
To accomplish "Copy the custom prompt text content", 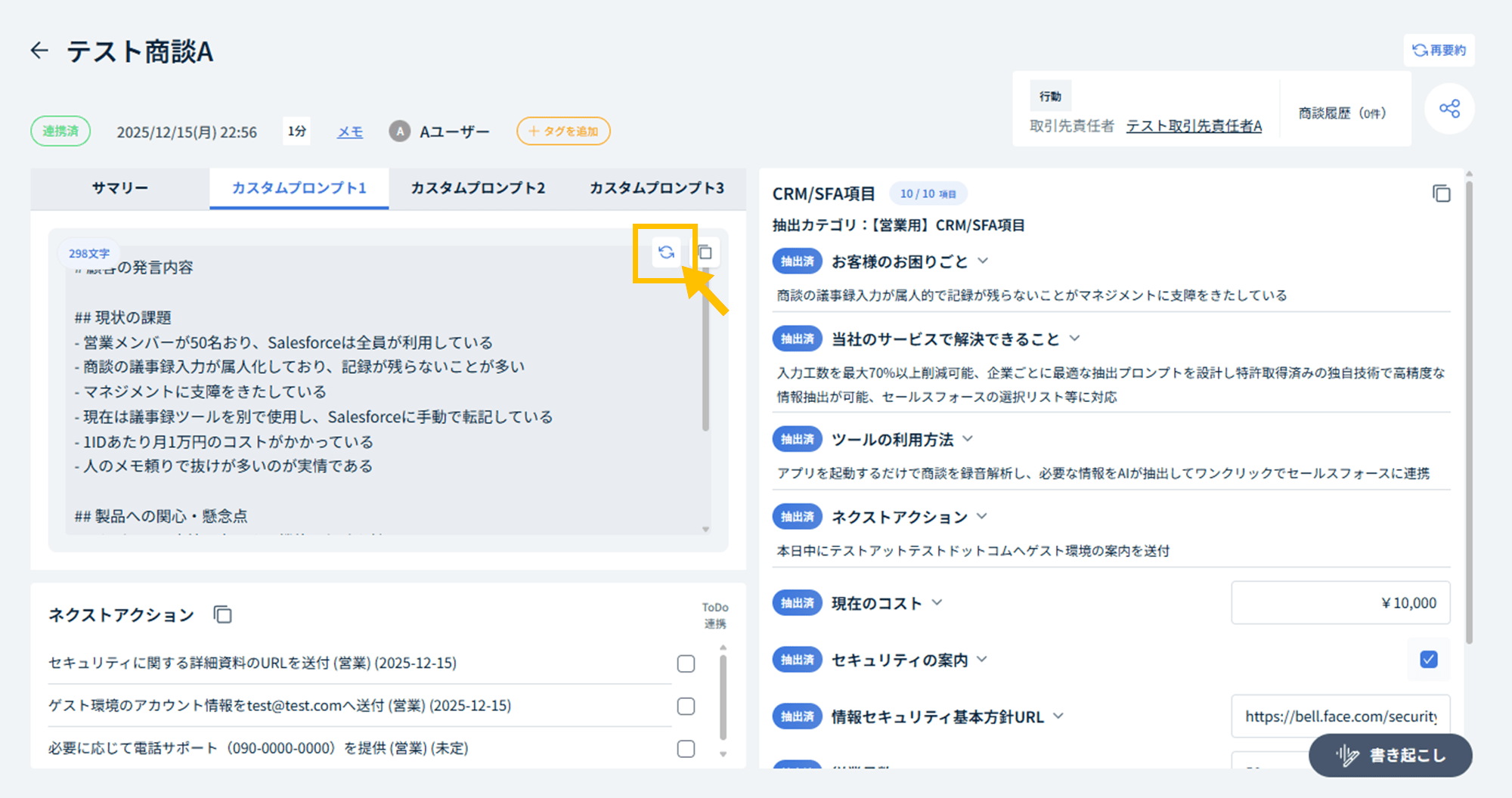I will [705, 252].
